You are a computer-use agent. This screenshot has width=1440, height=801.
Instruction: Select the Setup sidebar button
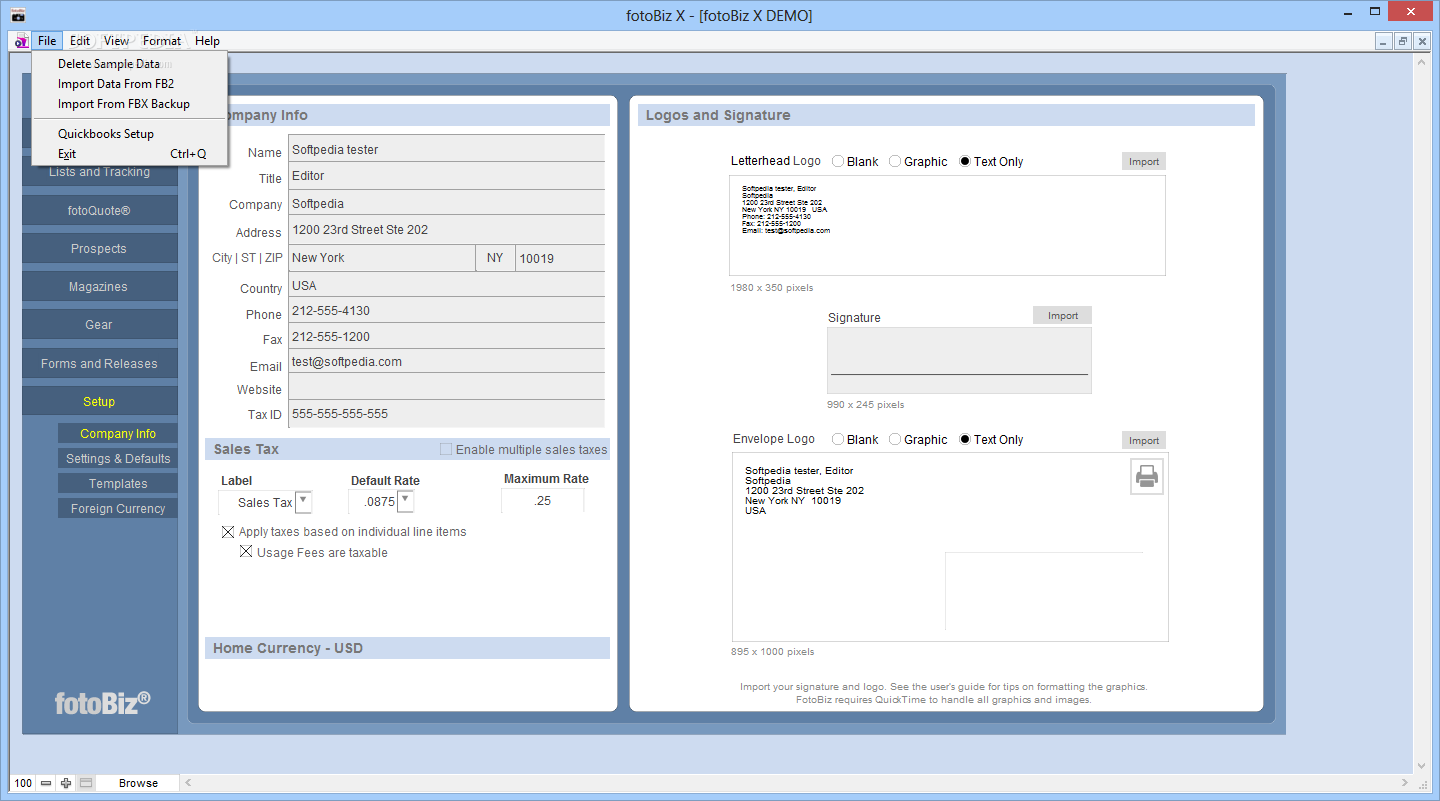(100, 402)
